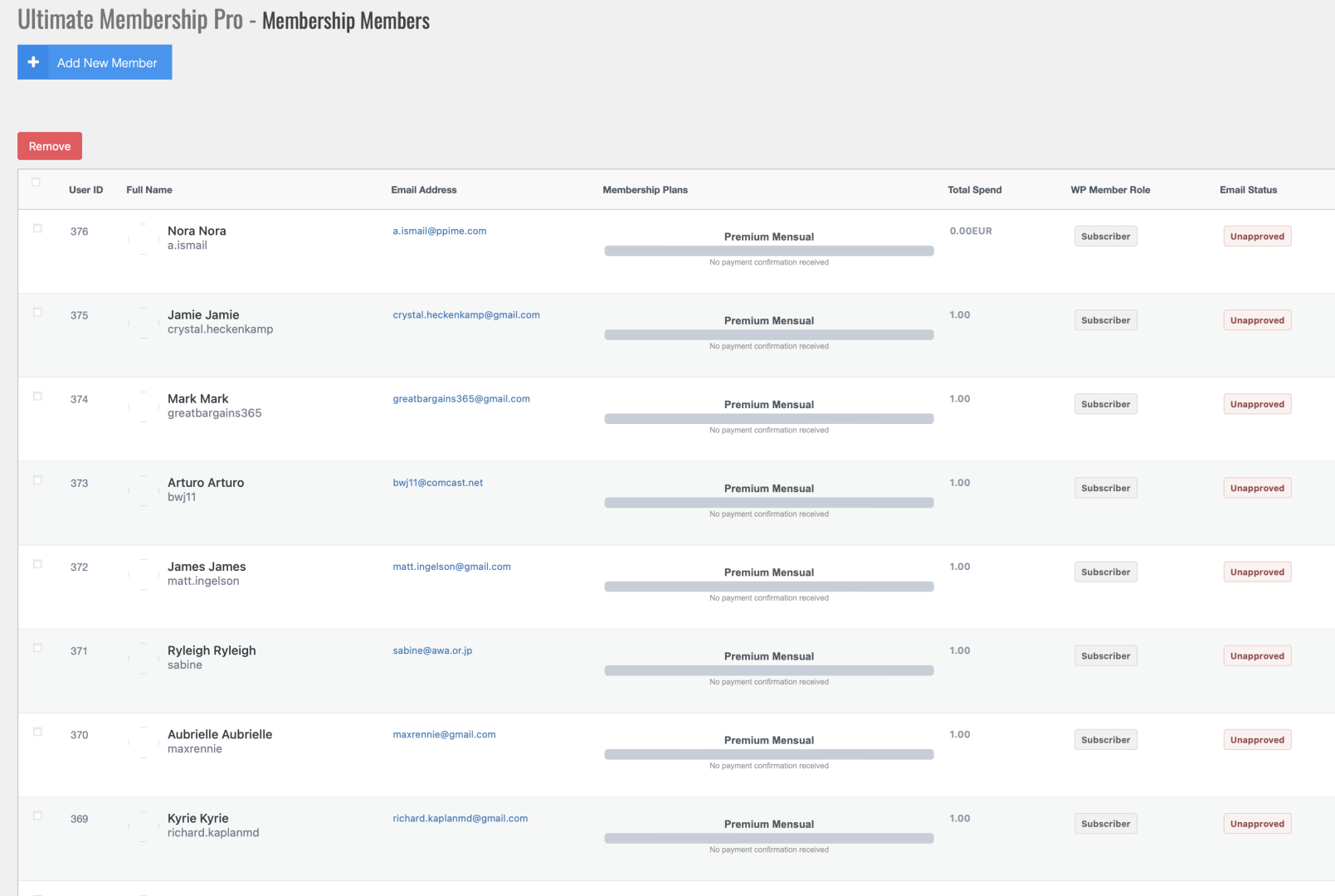Click the Total Spend column header

pos(975,190)
